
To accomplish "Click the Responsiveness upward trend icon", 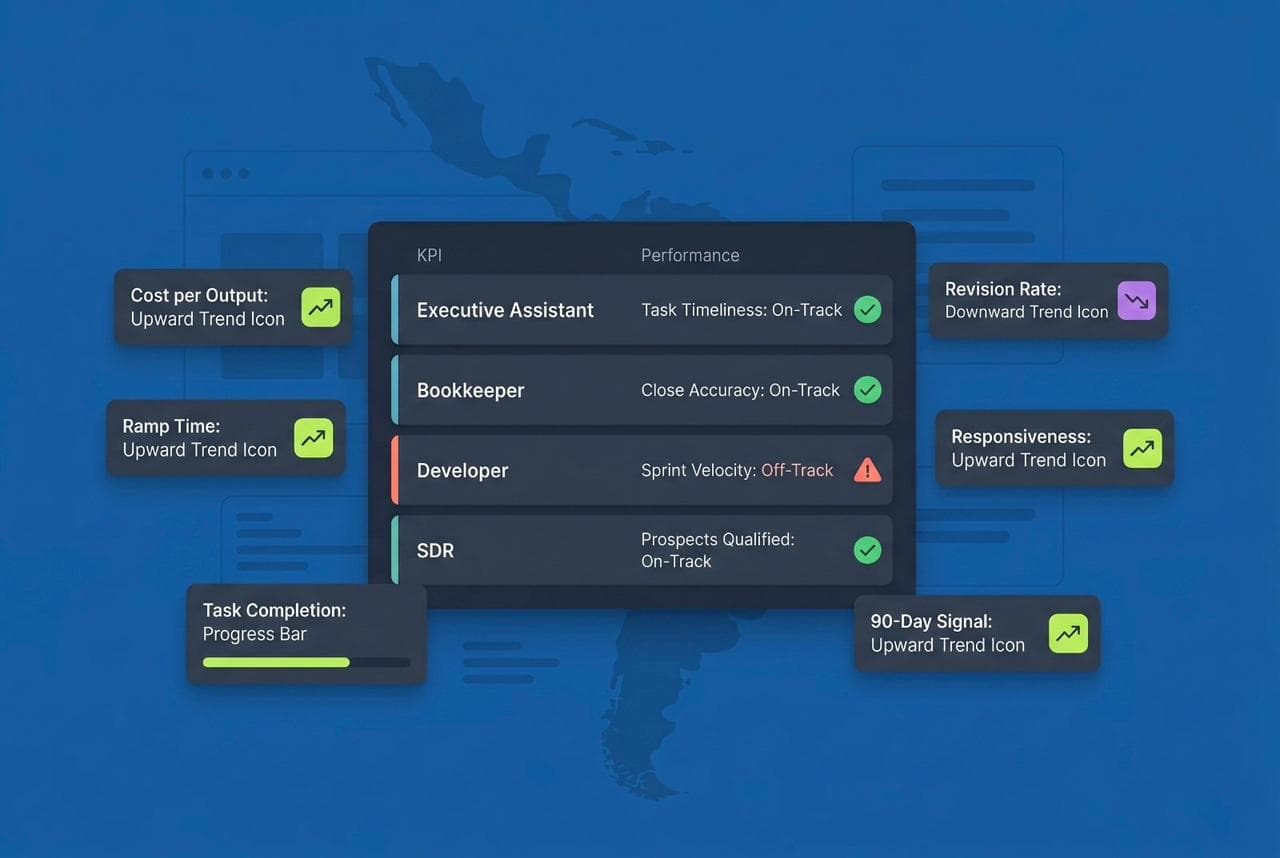I will click(1142, 448).
